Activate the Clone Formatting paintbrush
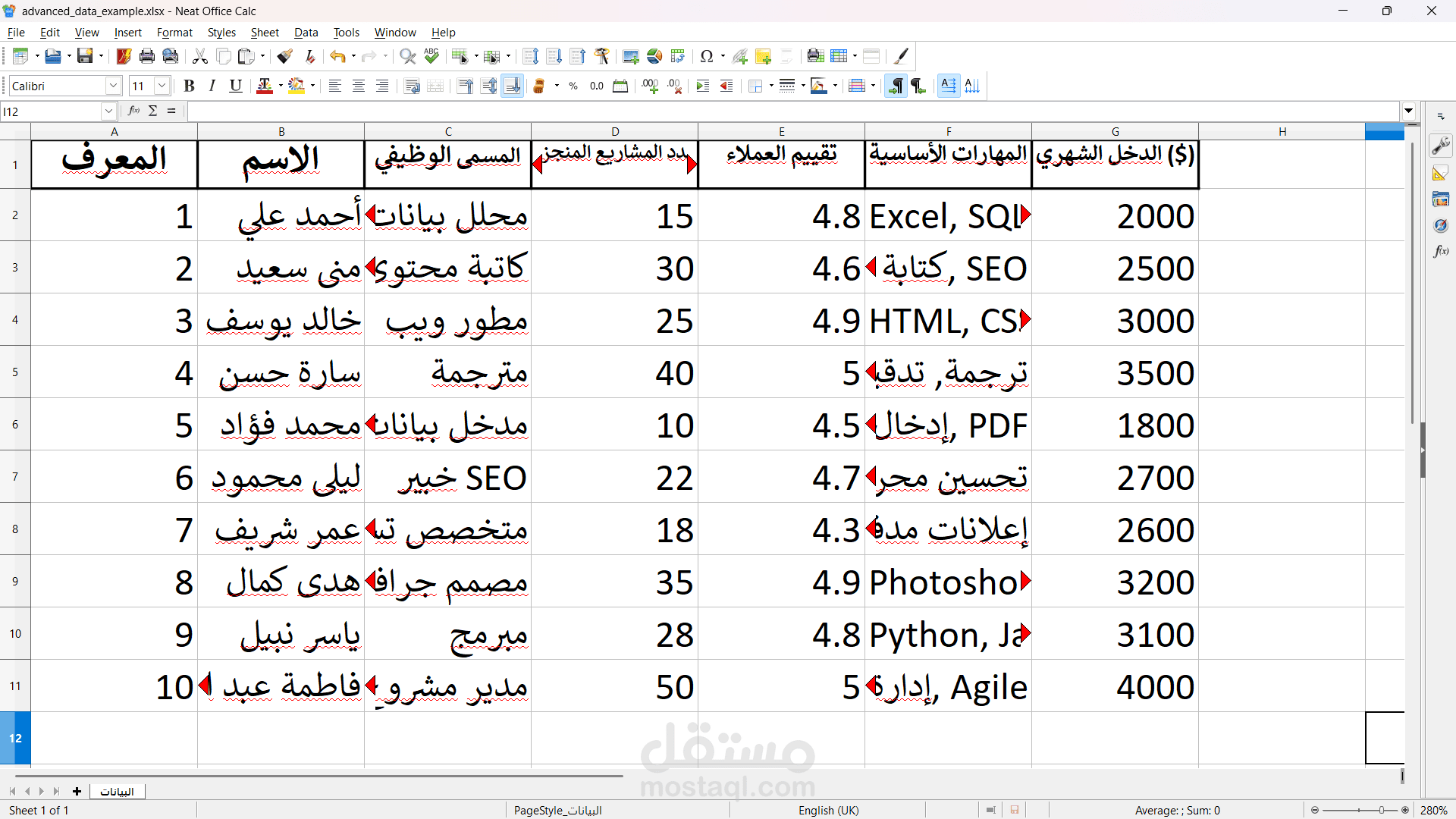 (x=285, y=56)
